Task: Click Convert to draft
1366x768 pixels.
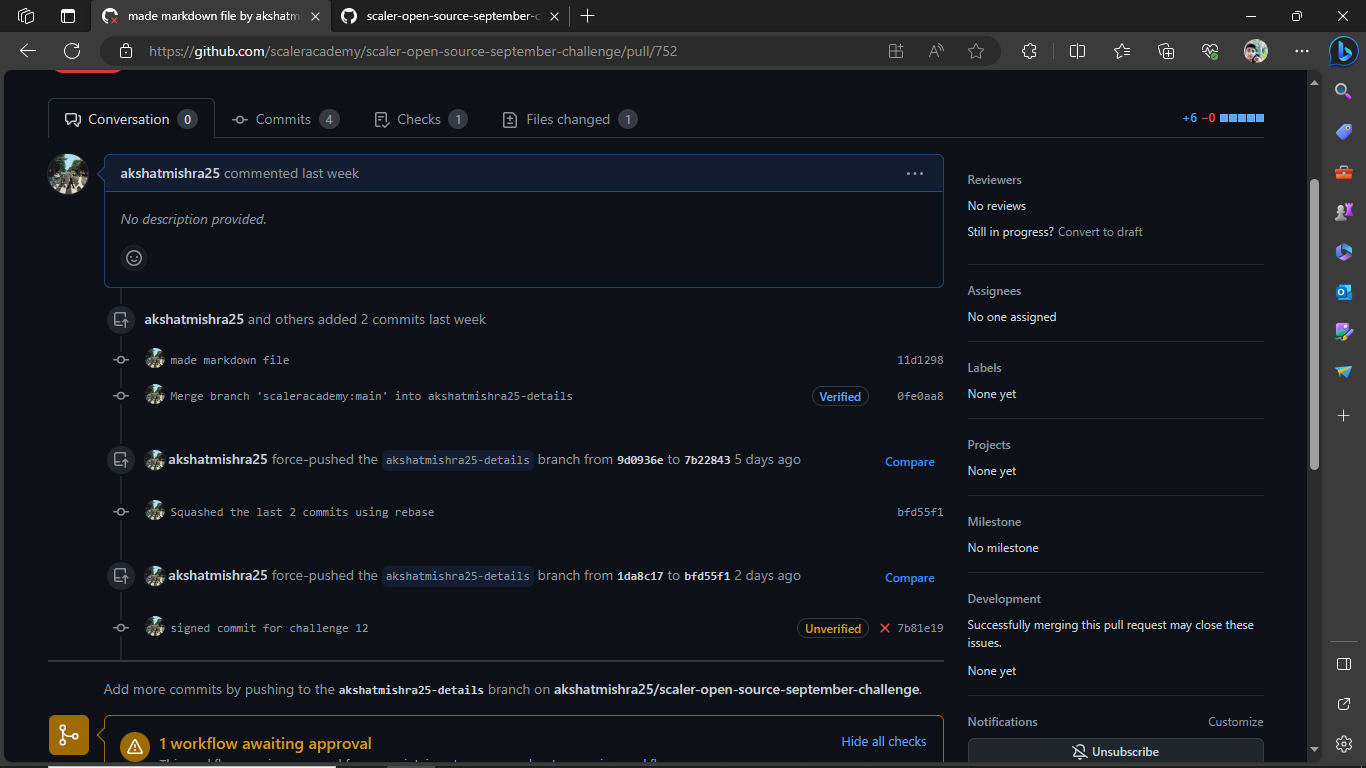Action: coord(1099,231)
